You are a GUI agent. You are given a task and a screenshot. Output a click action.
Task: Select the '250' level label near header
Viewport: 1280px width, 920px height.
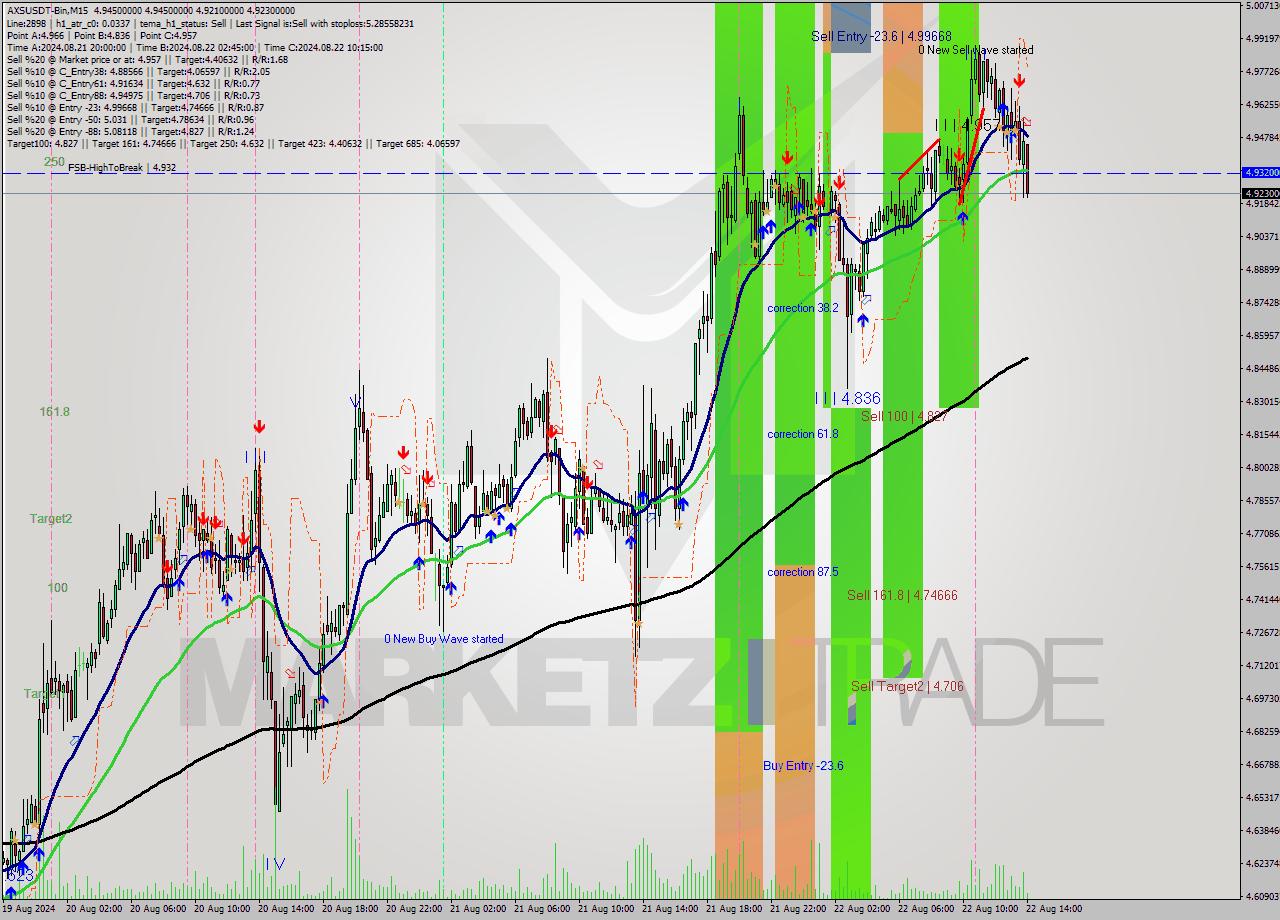click(54, 161)
